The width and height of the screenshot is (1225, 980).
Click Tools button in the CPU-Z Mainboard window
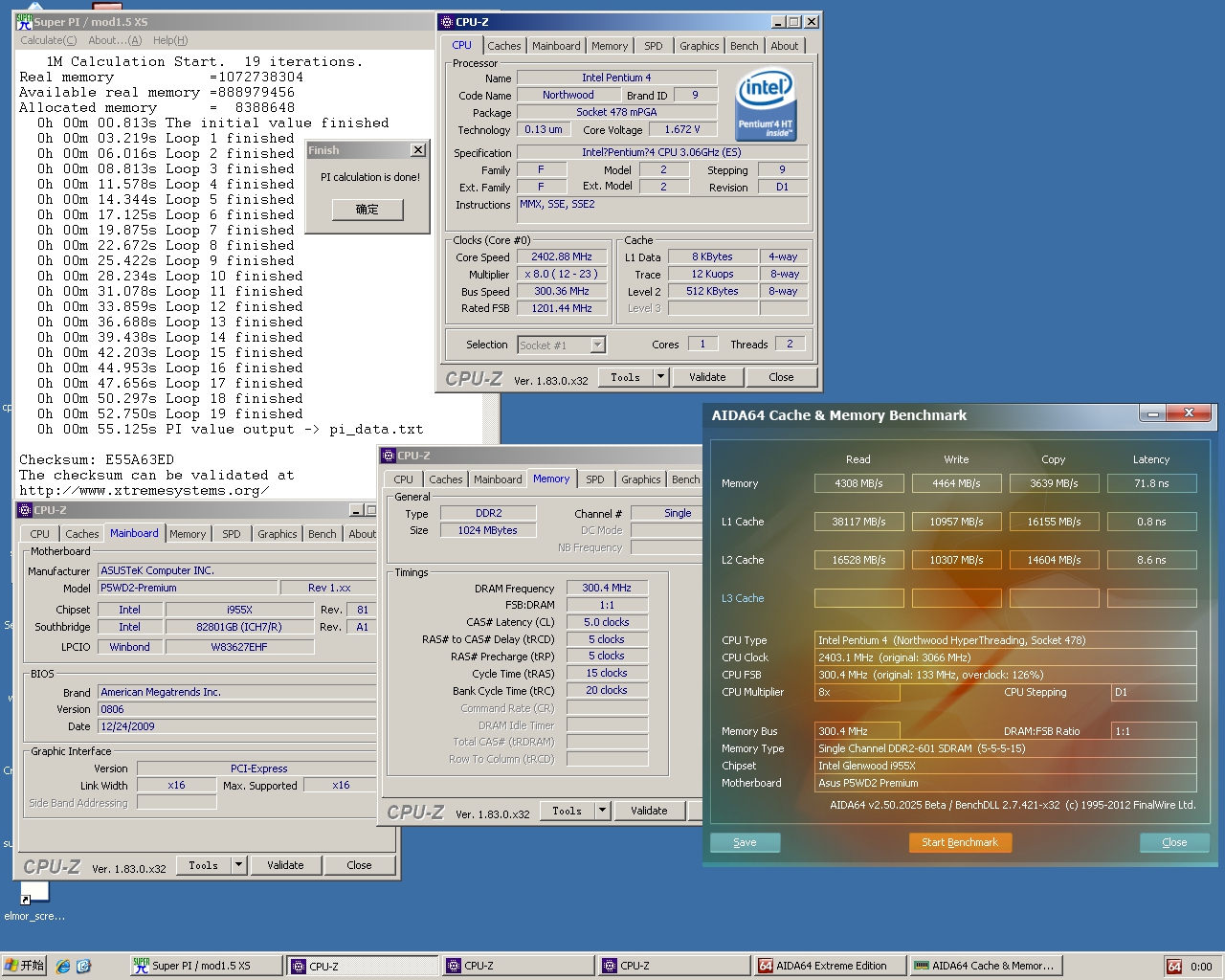tap(204, 865)
